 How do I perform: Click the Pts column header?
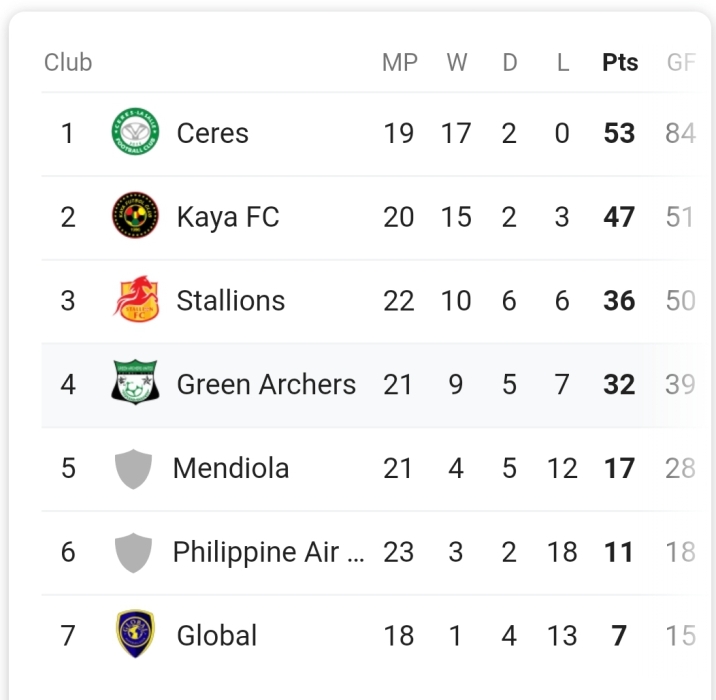(620, 62)
